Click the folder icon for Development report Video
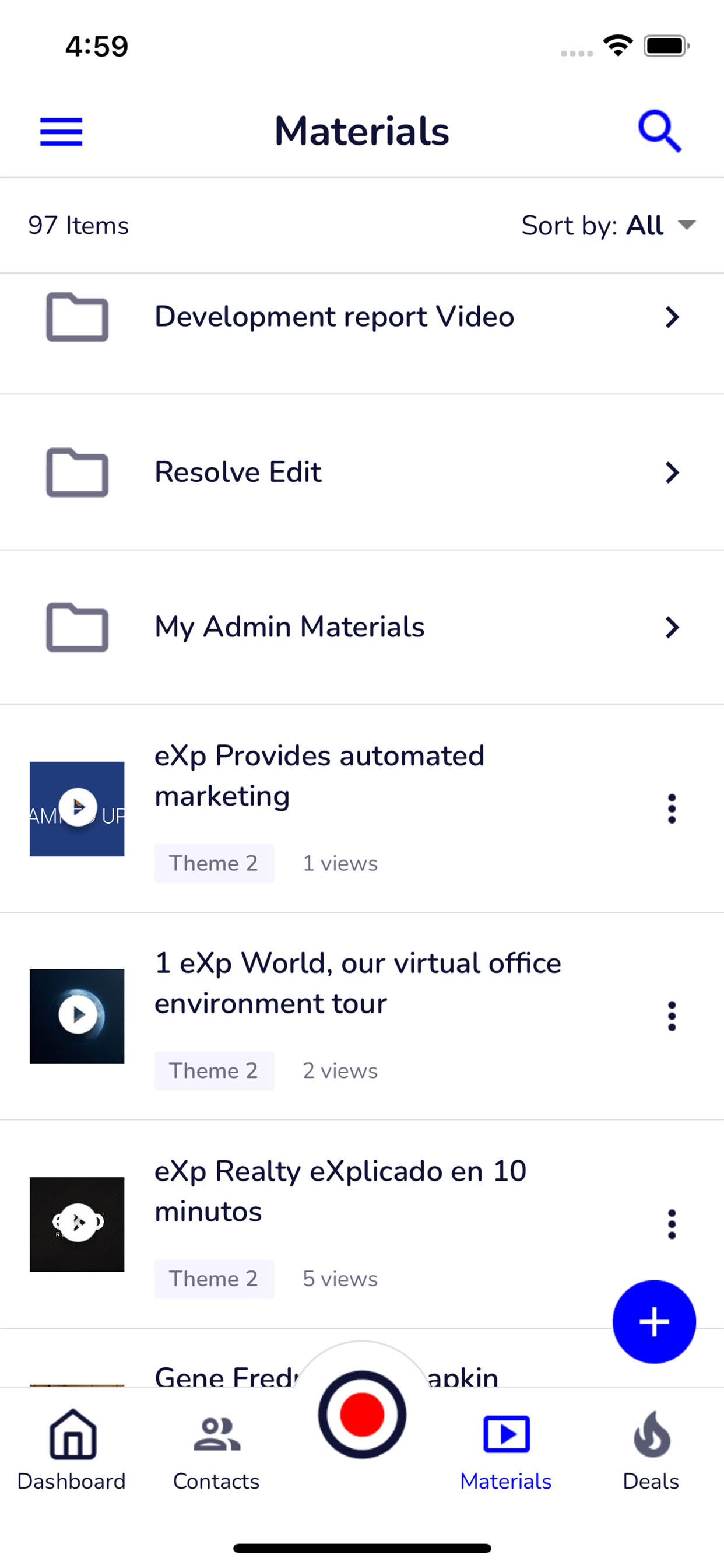The width and height of the screenshot is (724, 1568). 78,317
